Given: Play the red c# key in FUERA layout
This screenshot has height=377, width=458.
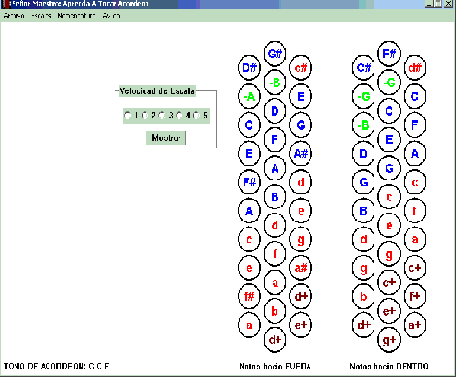Looking at the screenshot, I should [x=301, y=68].
